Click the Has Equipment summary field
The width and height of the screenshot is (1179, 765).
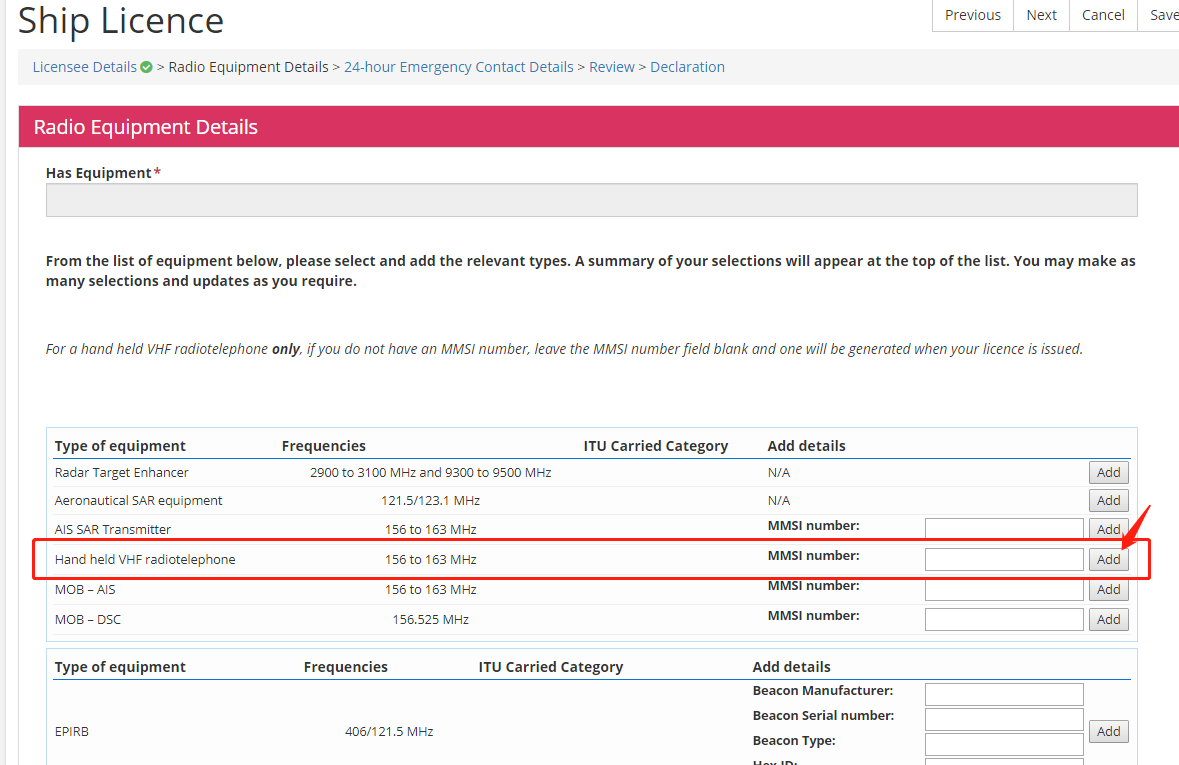tap(591, 200)
